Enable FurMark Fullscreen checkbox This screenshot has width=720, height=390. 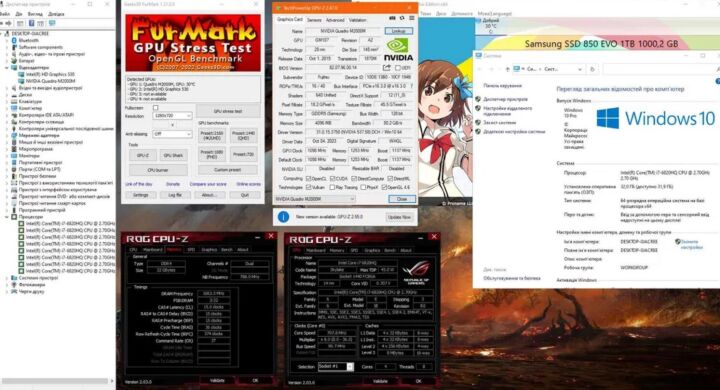156,107
